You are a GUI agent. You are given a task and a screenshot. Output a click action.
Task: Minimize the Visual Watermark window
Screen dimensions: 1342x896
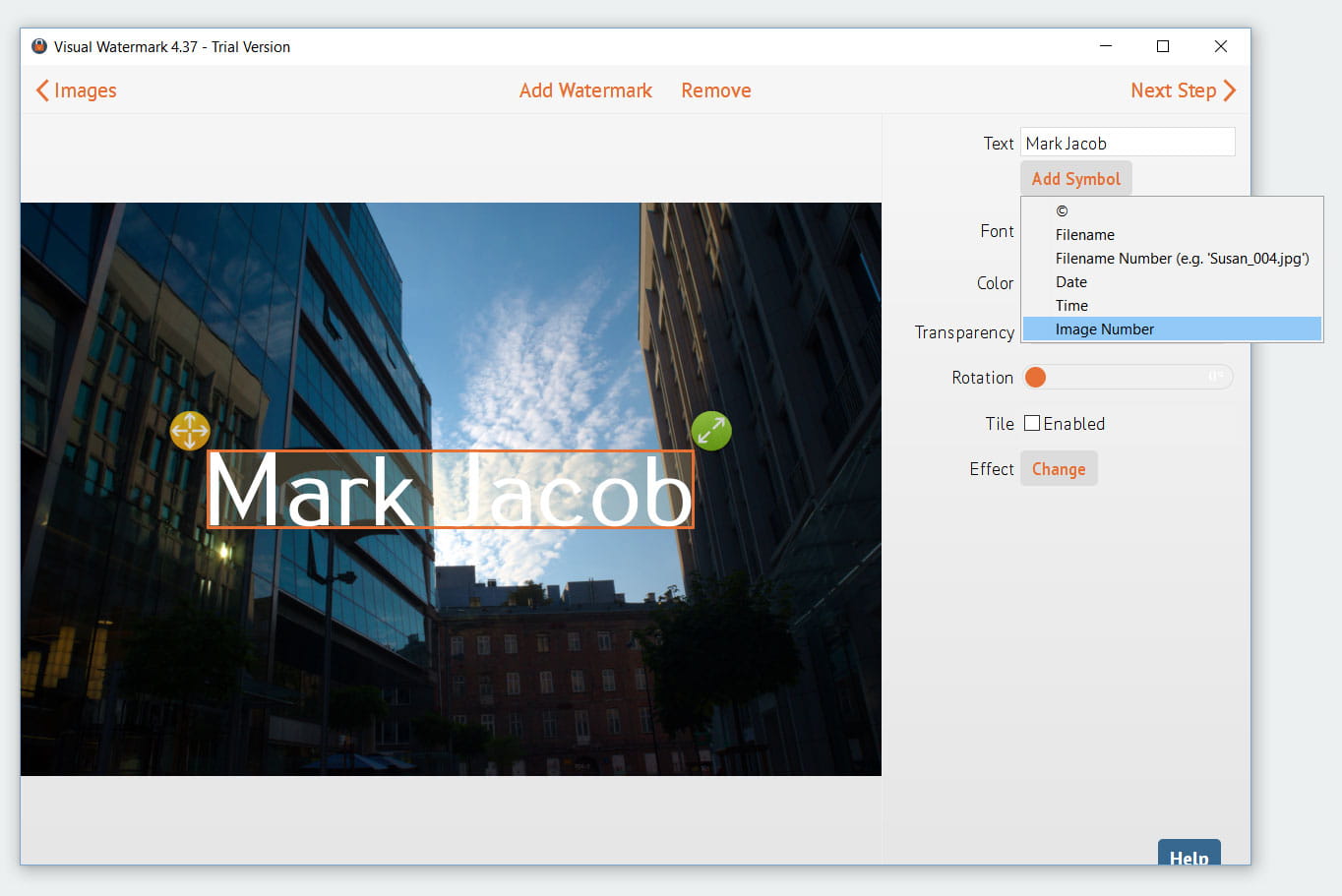[x=1106, y=46]
